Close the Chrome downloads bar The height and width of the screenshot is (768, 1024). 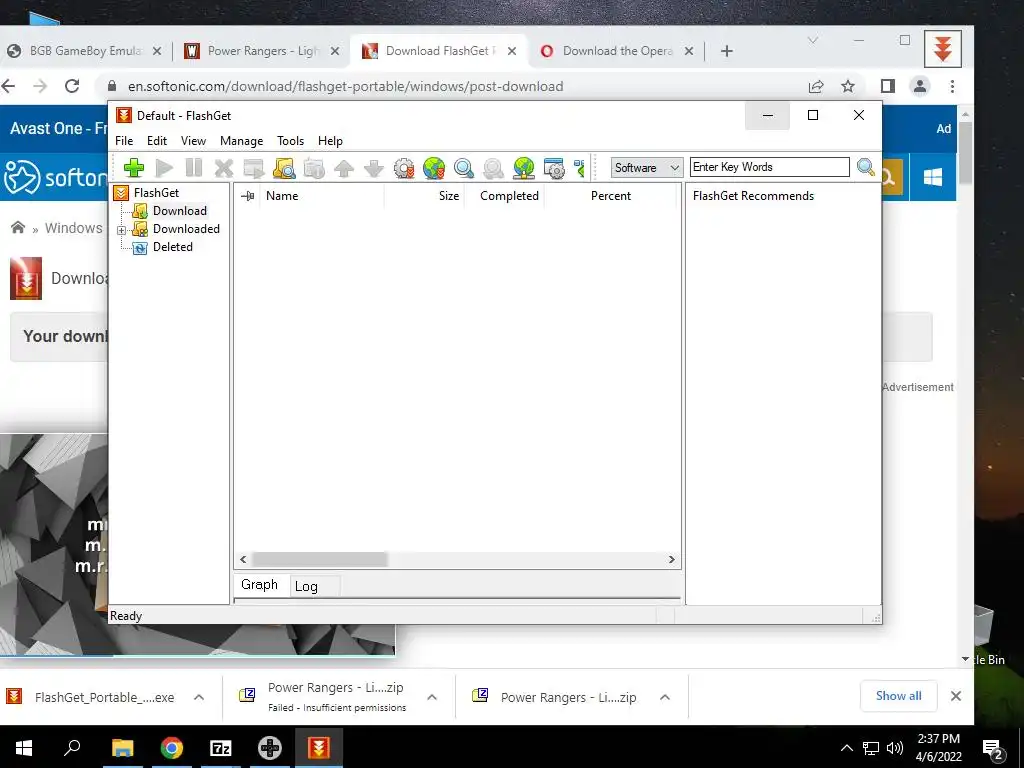[955, 696]
